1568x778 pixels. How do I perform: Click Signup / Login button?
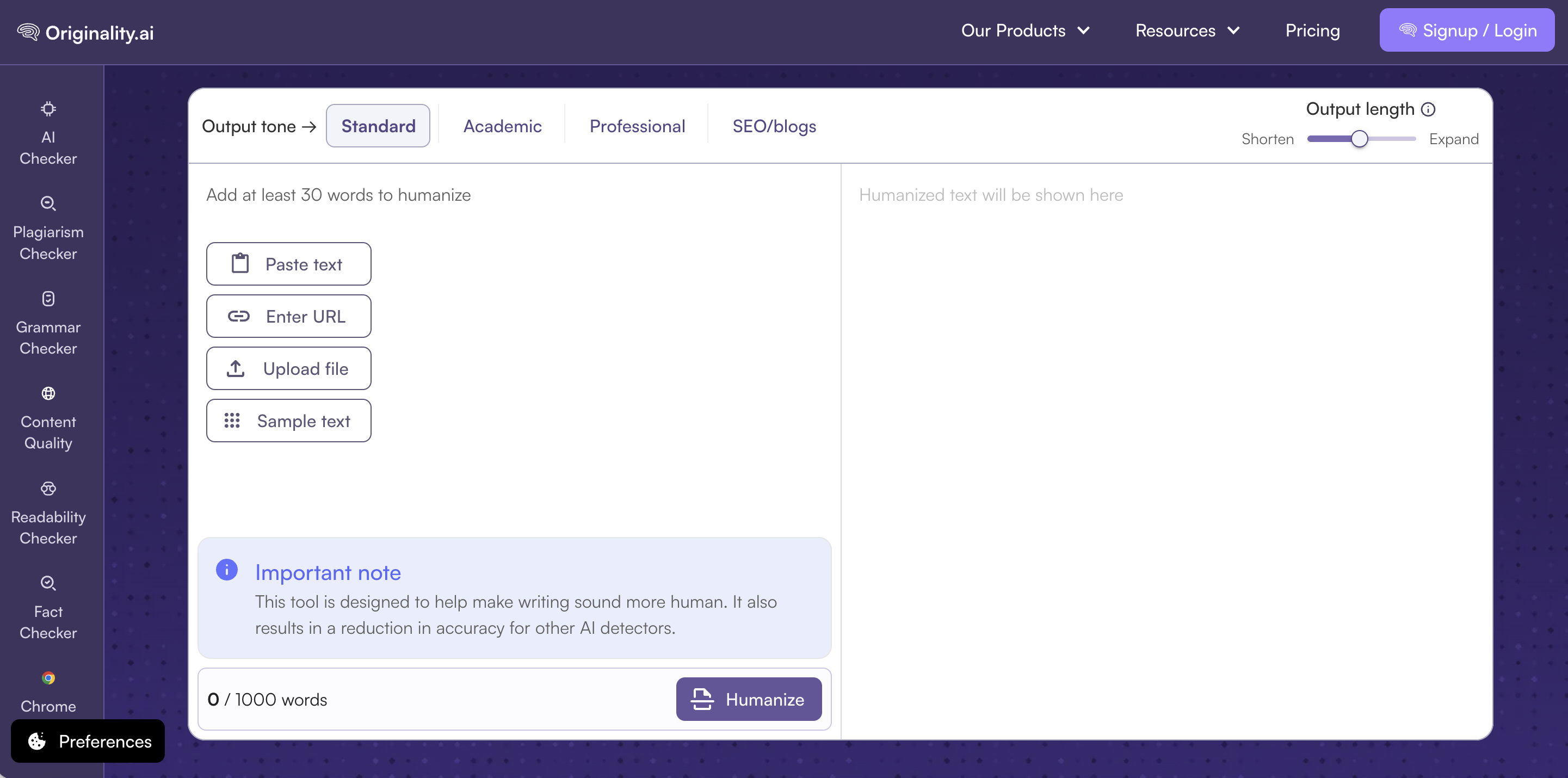(x=1467, y=30)
